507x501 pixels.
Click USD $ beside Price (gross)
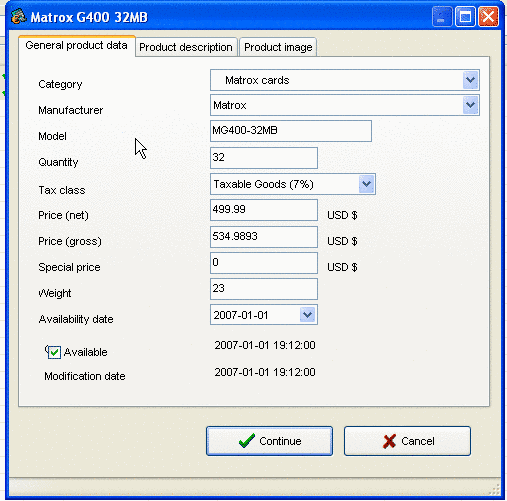(x=342, y=241)
